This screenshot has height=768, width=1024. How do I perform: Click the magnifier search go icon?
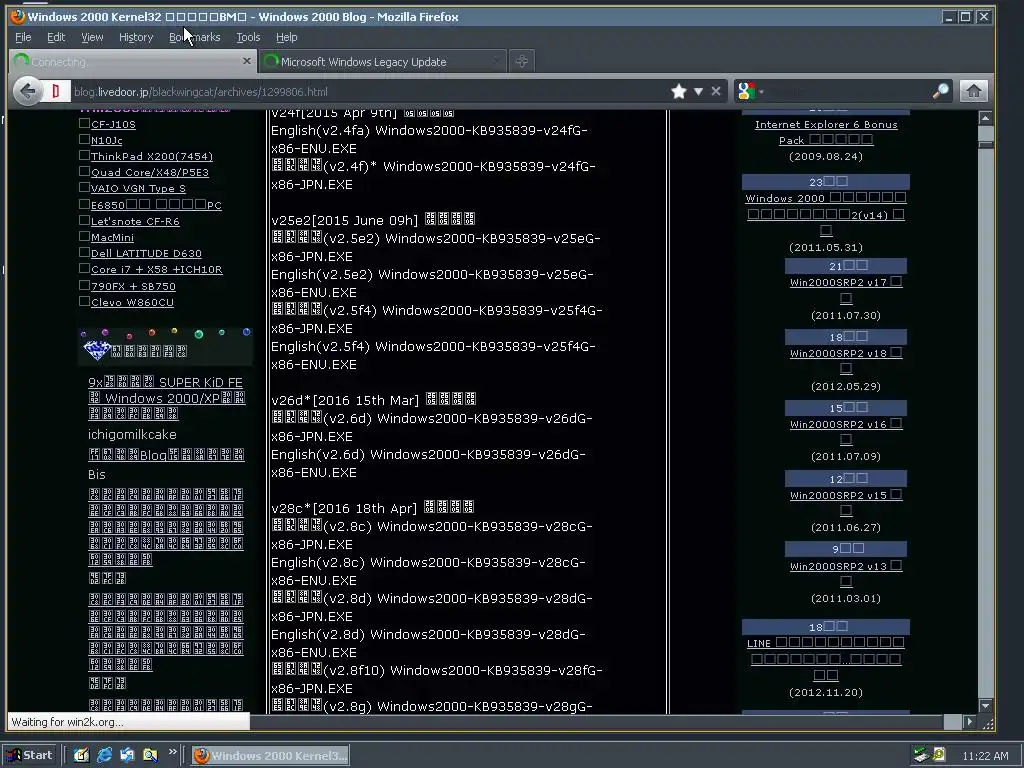click(x=940, y=91)
